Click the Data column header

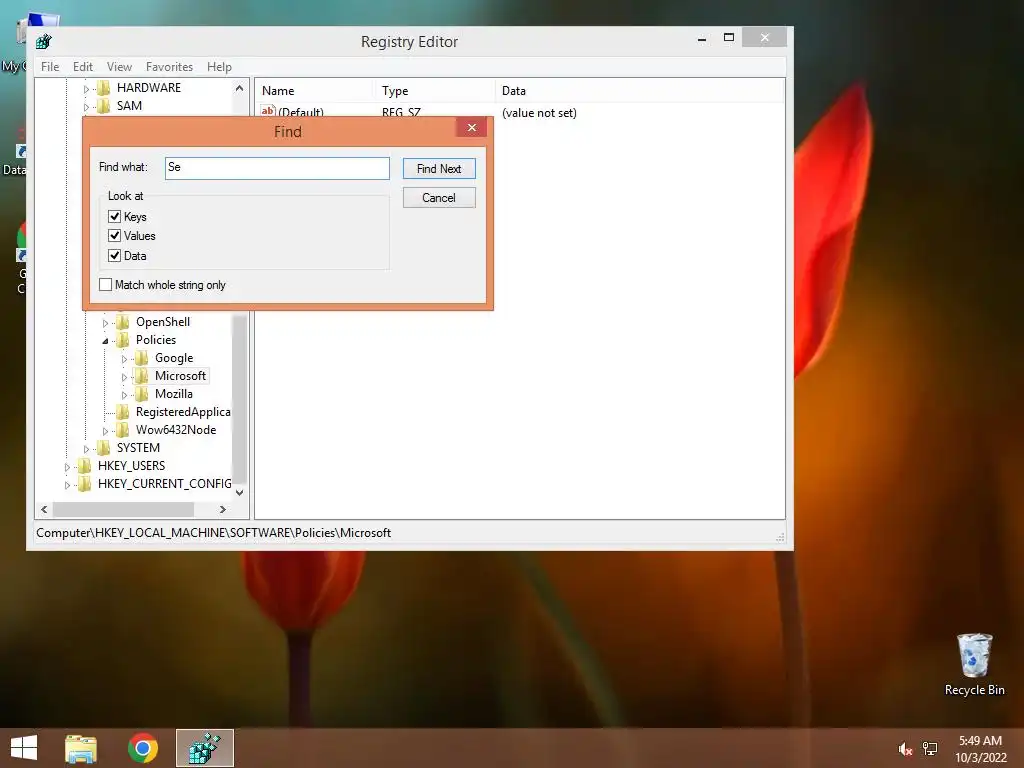point(639,91)
